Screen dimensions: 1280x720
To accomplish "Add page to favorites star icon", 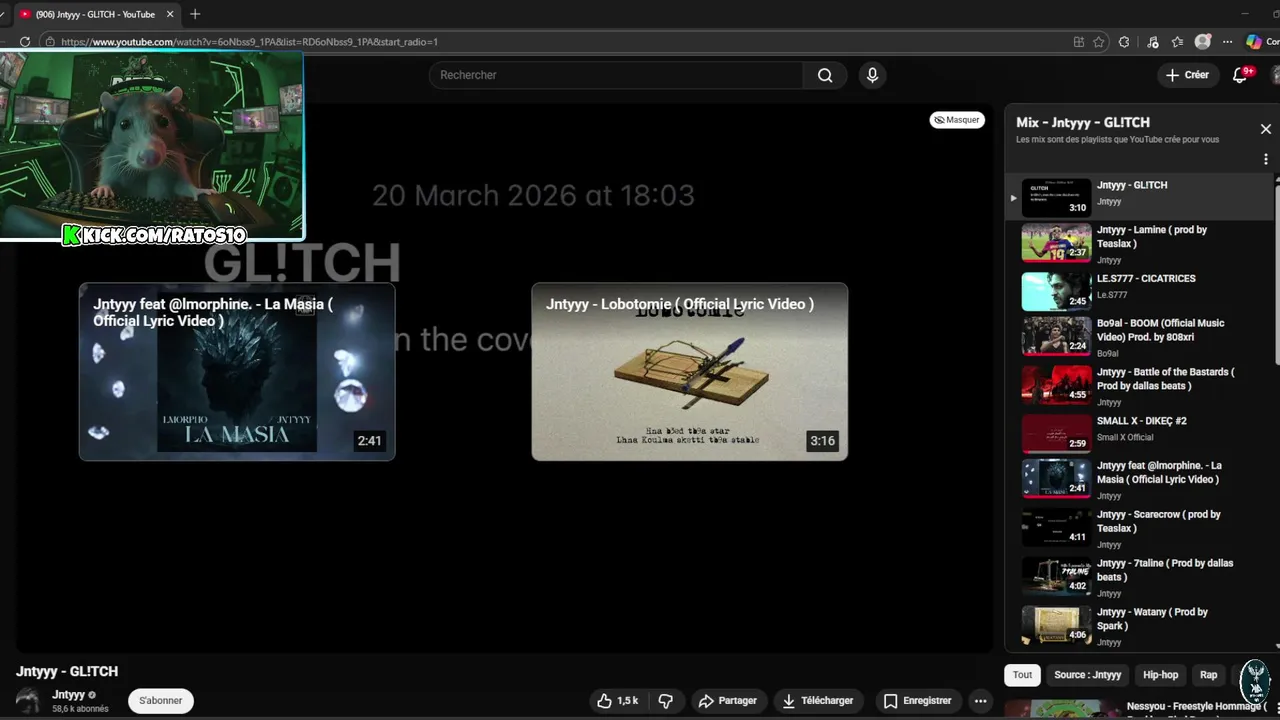I will 1099,42.
